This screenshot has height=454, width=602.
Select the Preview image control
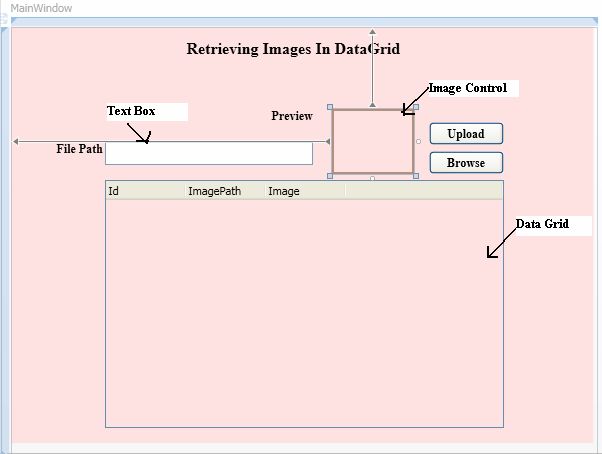point(373,142)
